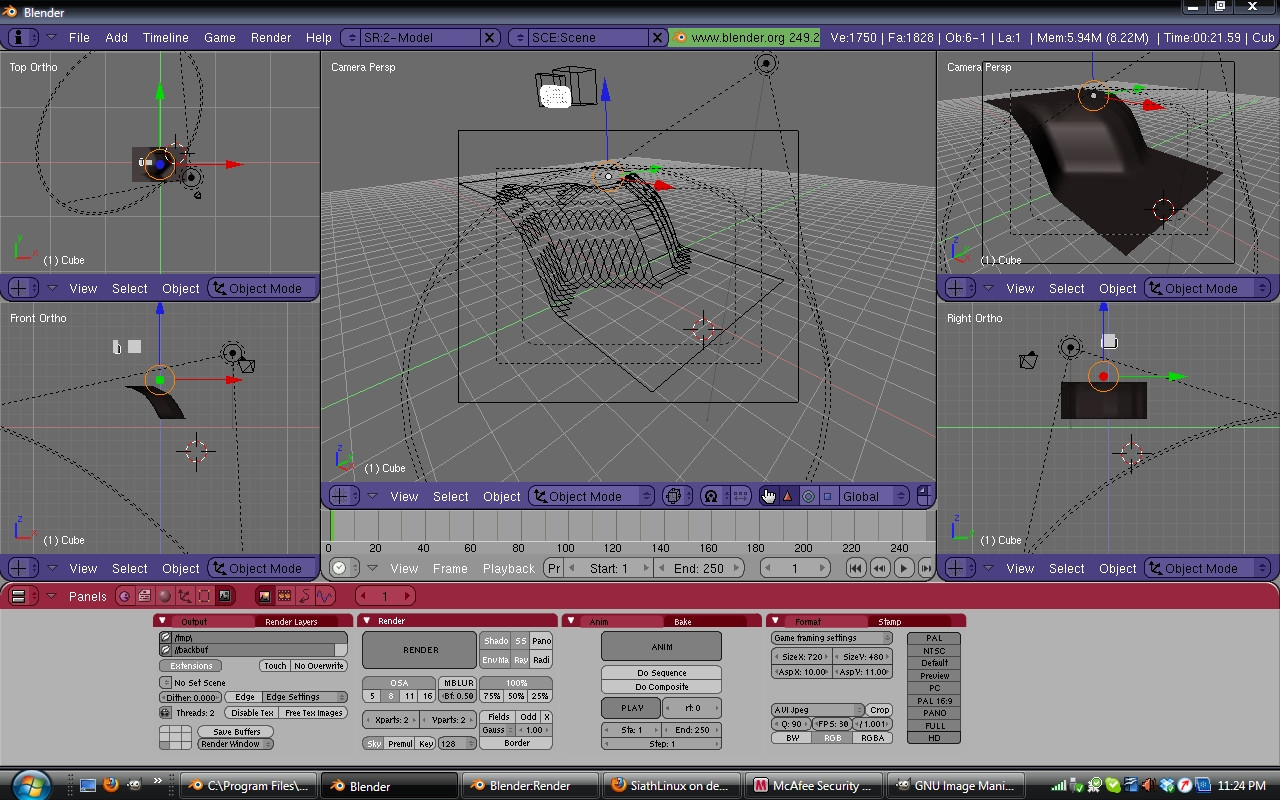This screenshot has height=800, width=1280.
Task: Click the PLAY button
Action: [x=632, y=708]
